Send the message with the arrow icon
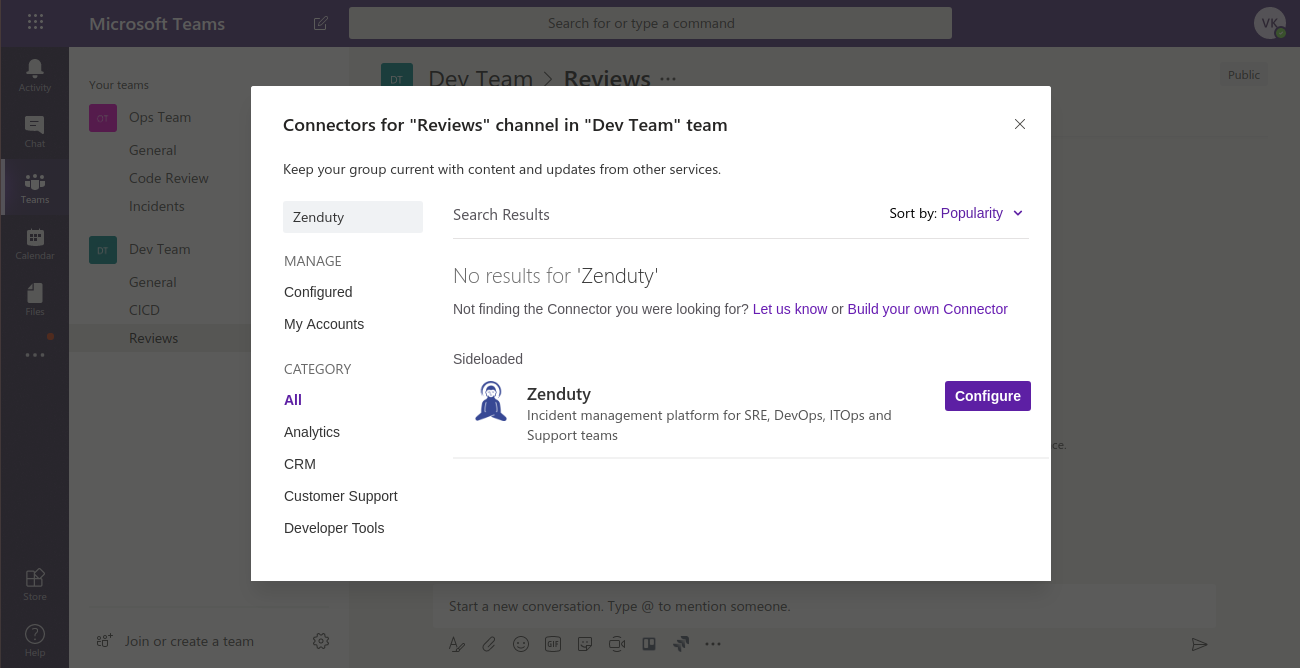 pyautogui.click(x=1200, y=644)
